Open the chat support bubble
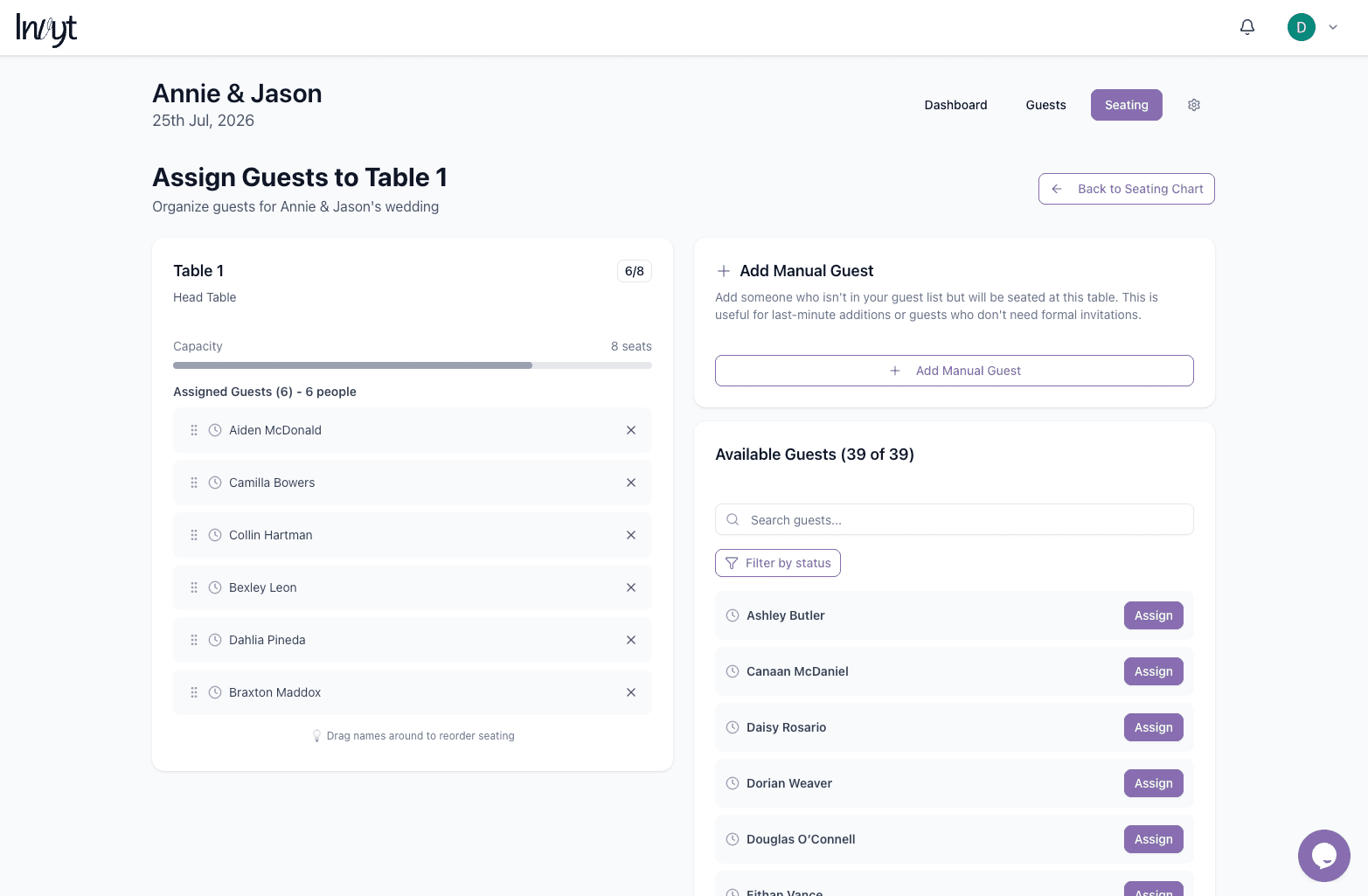This screenshot has width=1368, height=896. (1323, 855)
